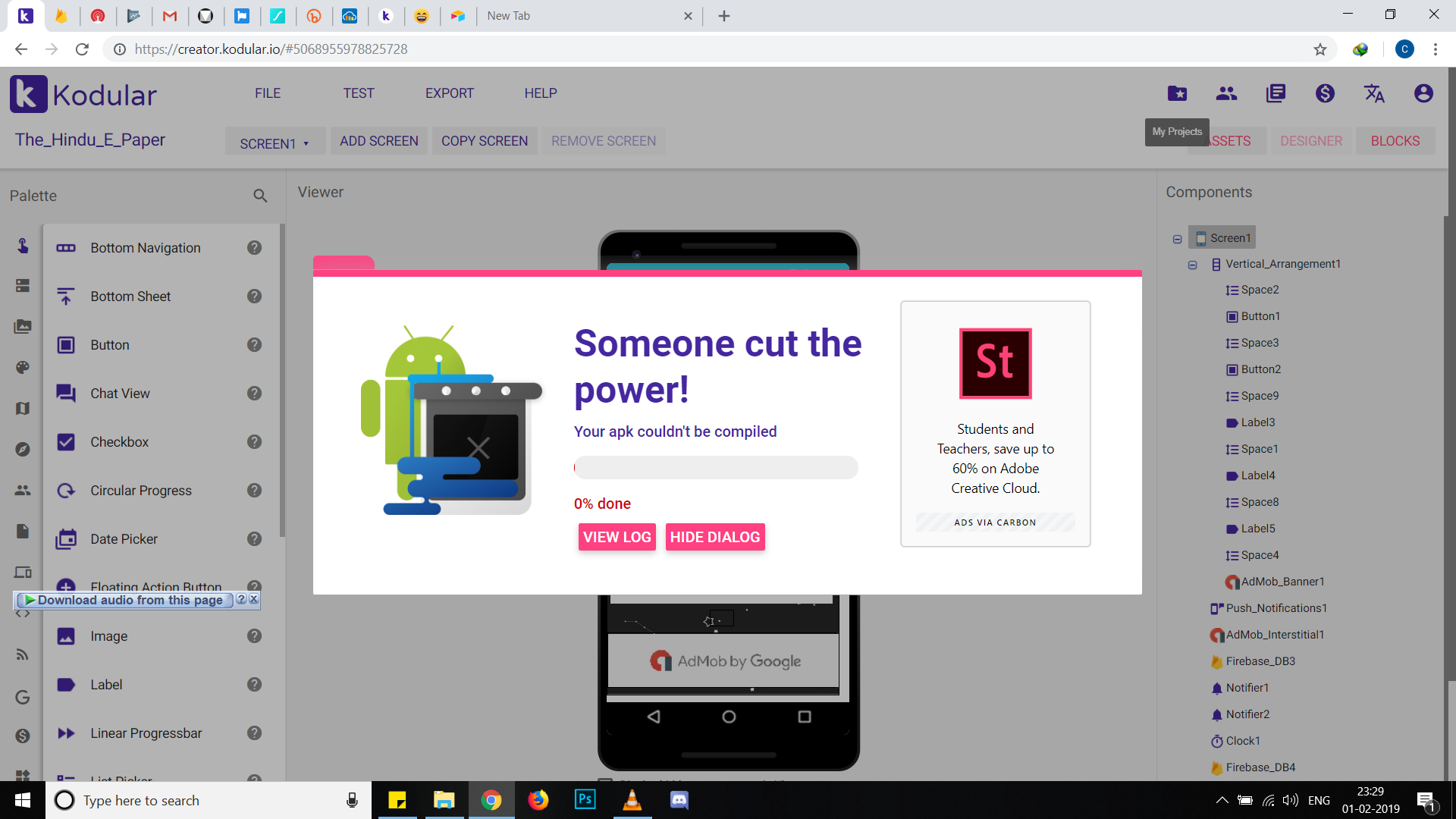Click the COPY SCREEN button
1456x819 pixels.
click(x=485, y=141)
